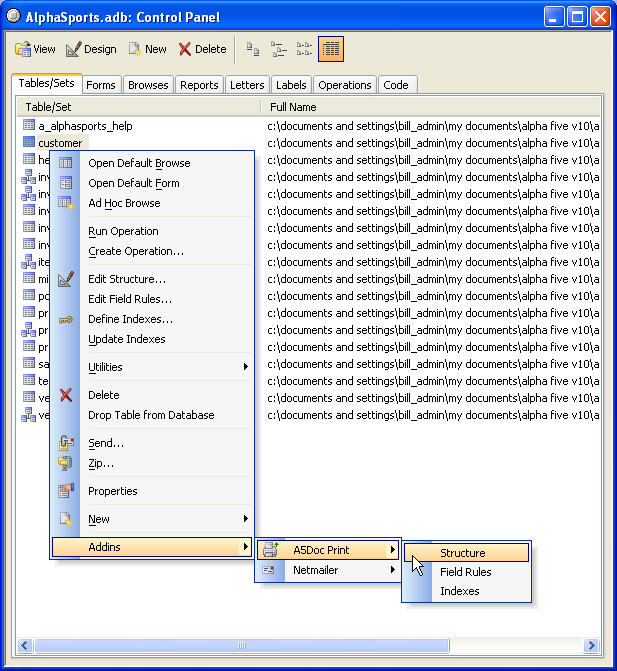The width and height of the screenshot is (617, 671).
Task: Switch to the Code tab
Action: (x=396, y=85)
